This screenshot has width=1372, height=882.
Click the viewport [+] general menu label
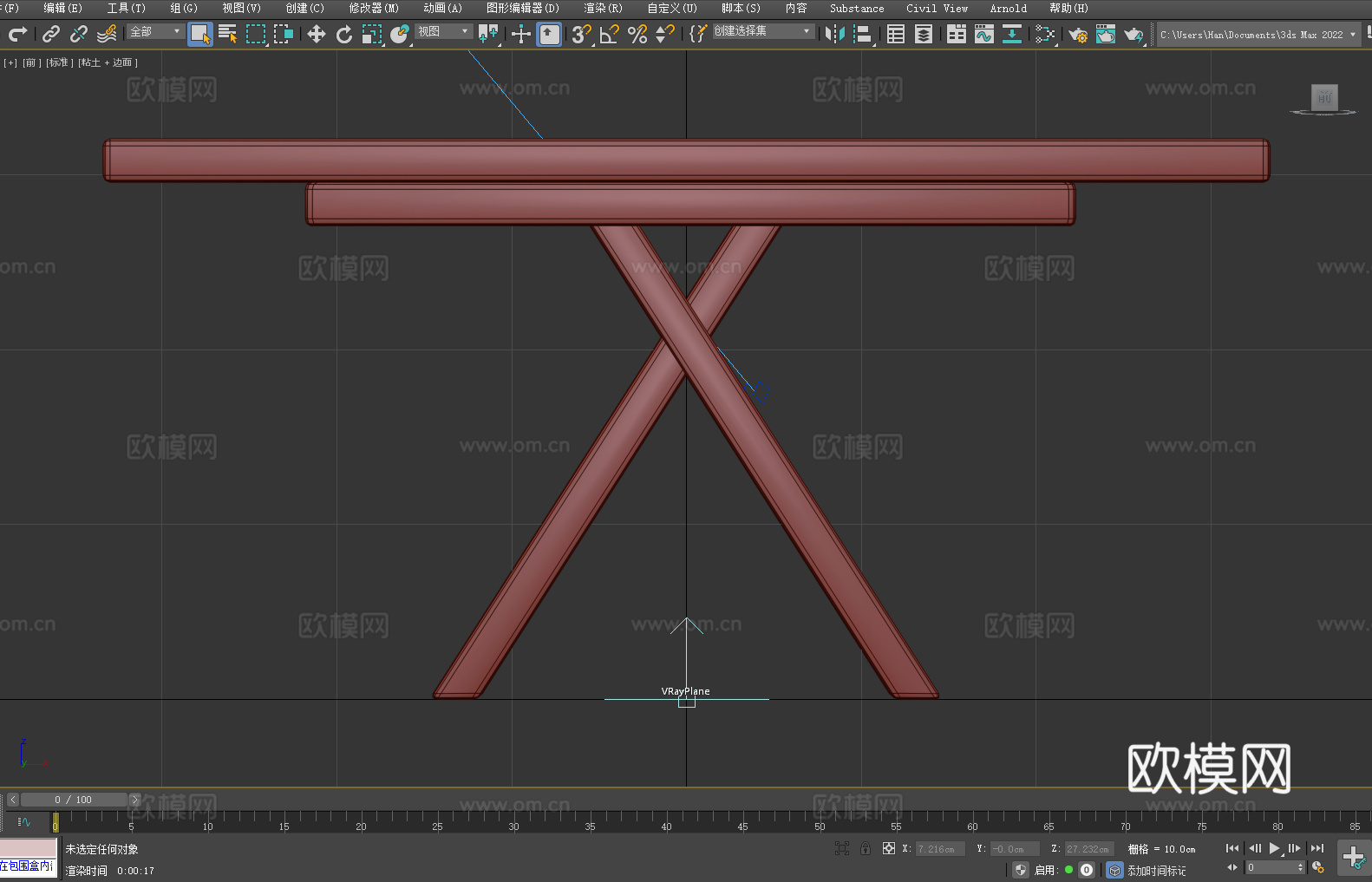(x=10, y=62)
